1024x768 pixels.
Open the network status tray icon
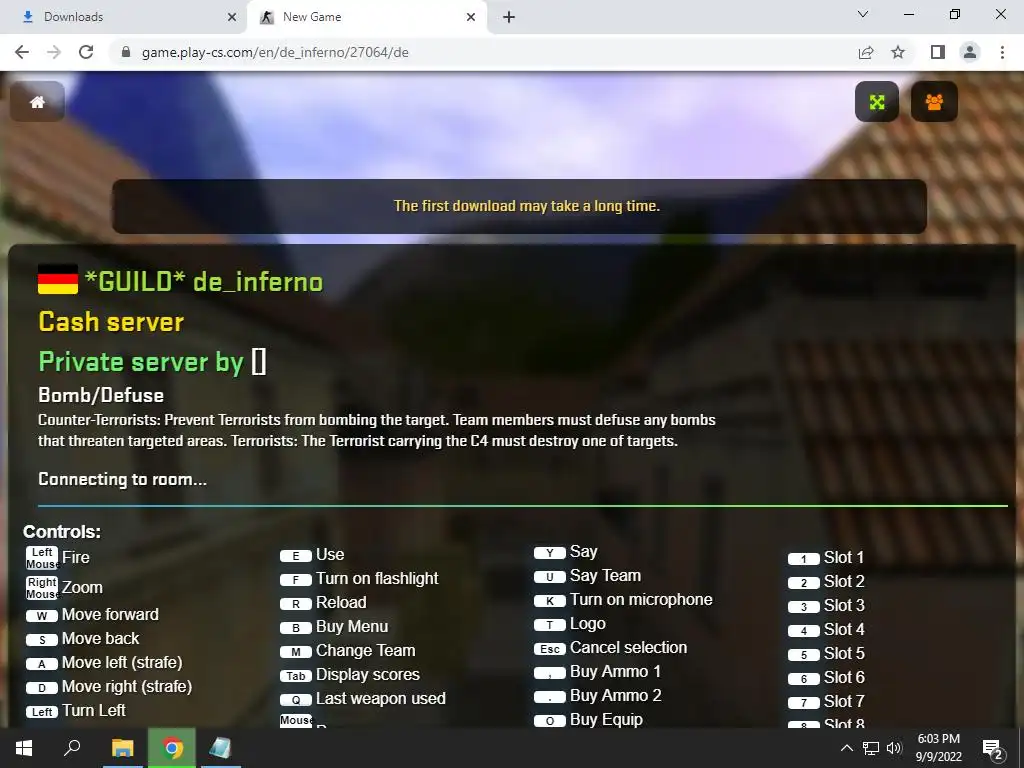[x=871, y=748]
